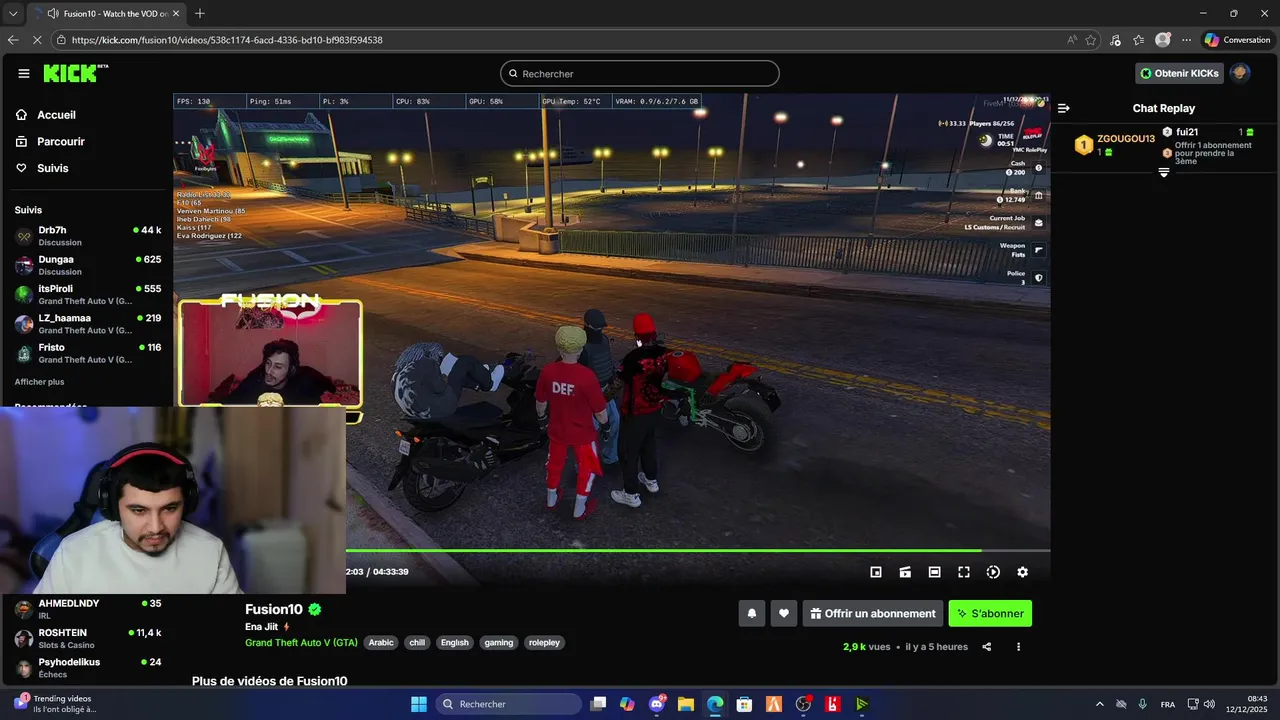Toggle follow heart for Fusion10
The height and width of the screenshot is (720, 1280).
pyautogui.click(x=784, y=613)
